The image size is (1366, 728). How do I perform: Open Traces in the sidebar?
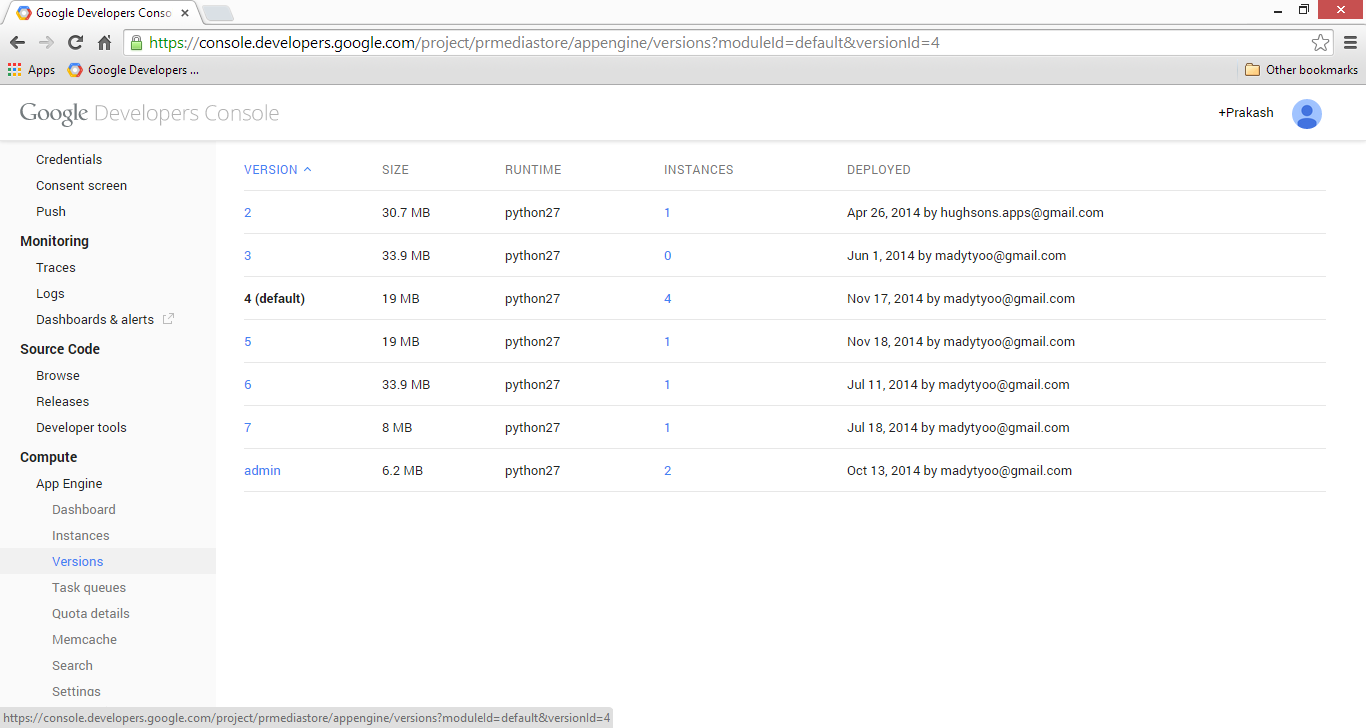point(56,268)
